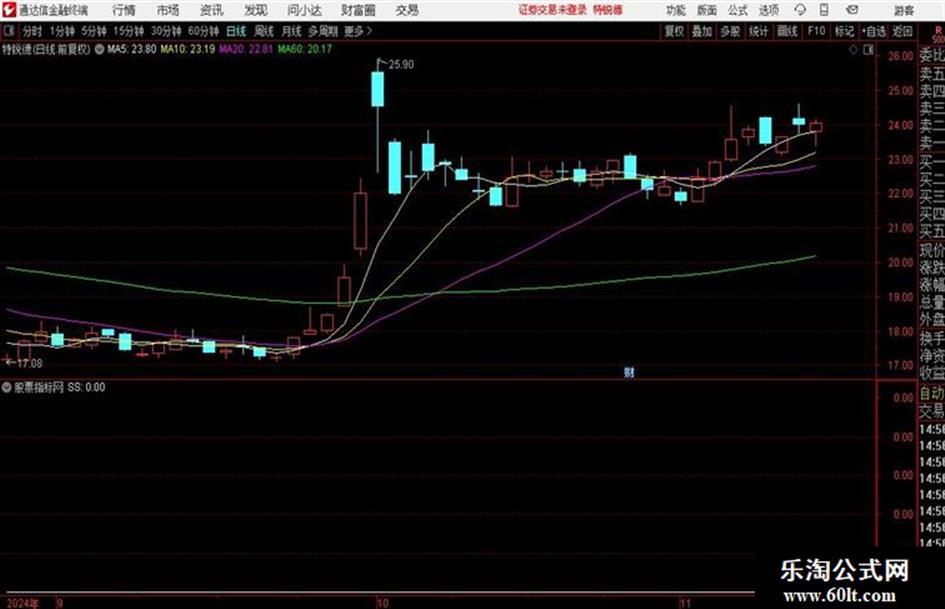Expand the 更多 more periods arrow
Image resolution: width=945 pixels, height=609 pixels.
(359, 31)
